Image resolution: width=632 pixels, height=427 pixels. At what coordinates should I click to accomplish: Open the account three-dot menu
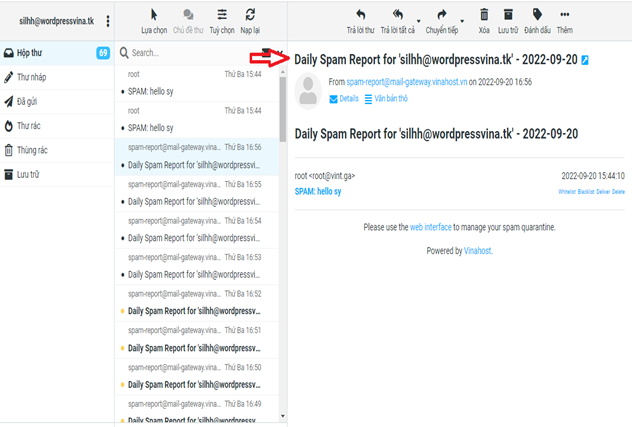point(108,21)
